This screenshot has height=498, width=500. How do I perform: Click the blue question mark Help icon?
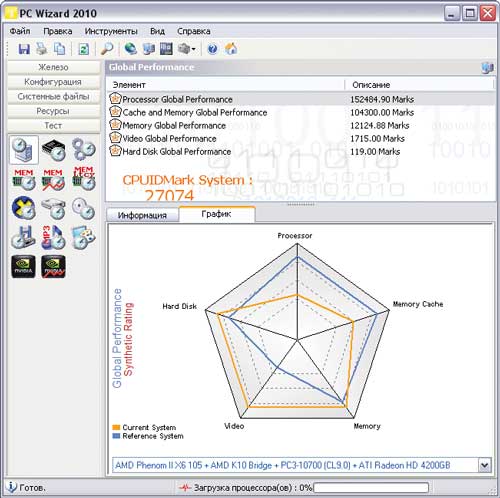pyautogui.click(x=213, y=49)
